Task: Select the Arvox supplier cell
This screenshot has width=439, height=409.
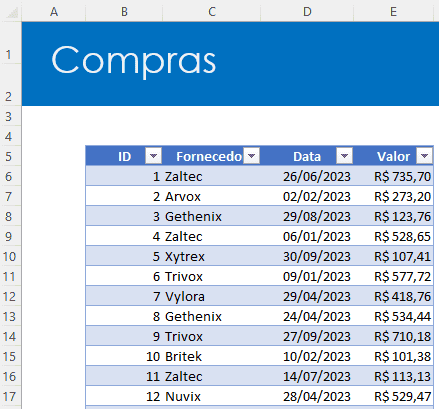Action: coord(212,196)
